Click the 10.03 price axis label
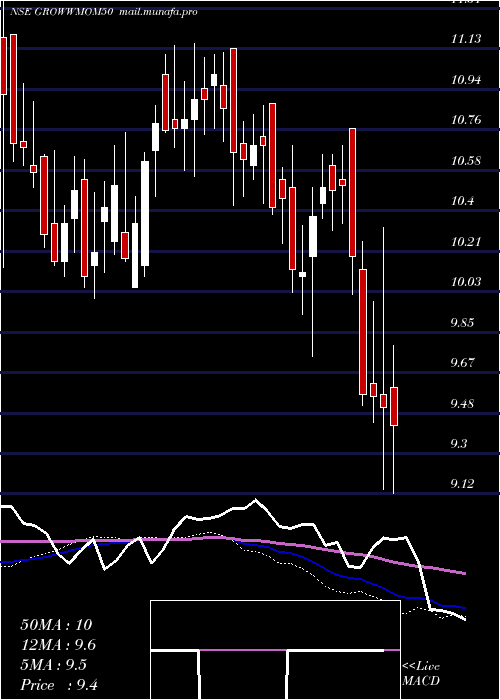Screen dimensions: 500x700 pyautogui.click(x=466, y=282)
